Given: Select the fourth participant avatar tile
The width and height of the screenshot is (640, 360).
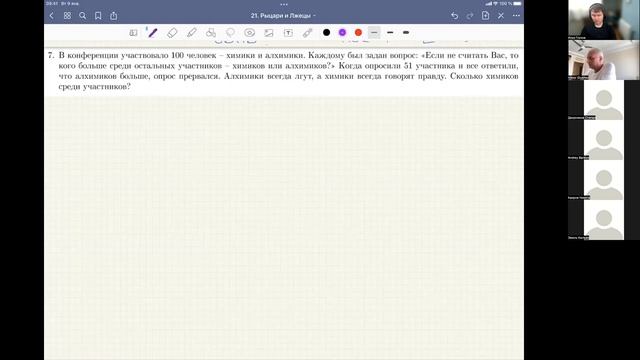Looking at the screenshot, I should [x=603, y=140].
